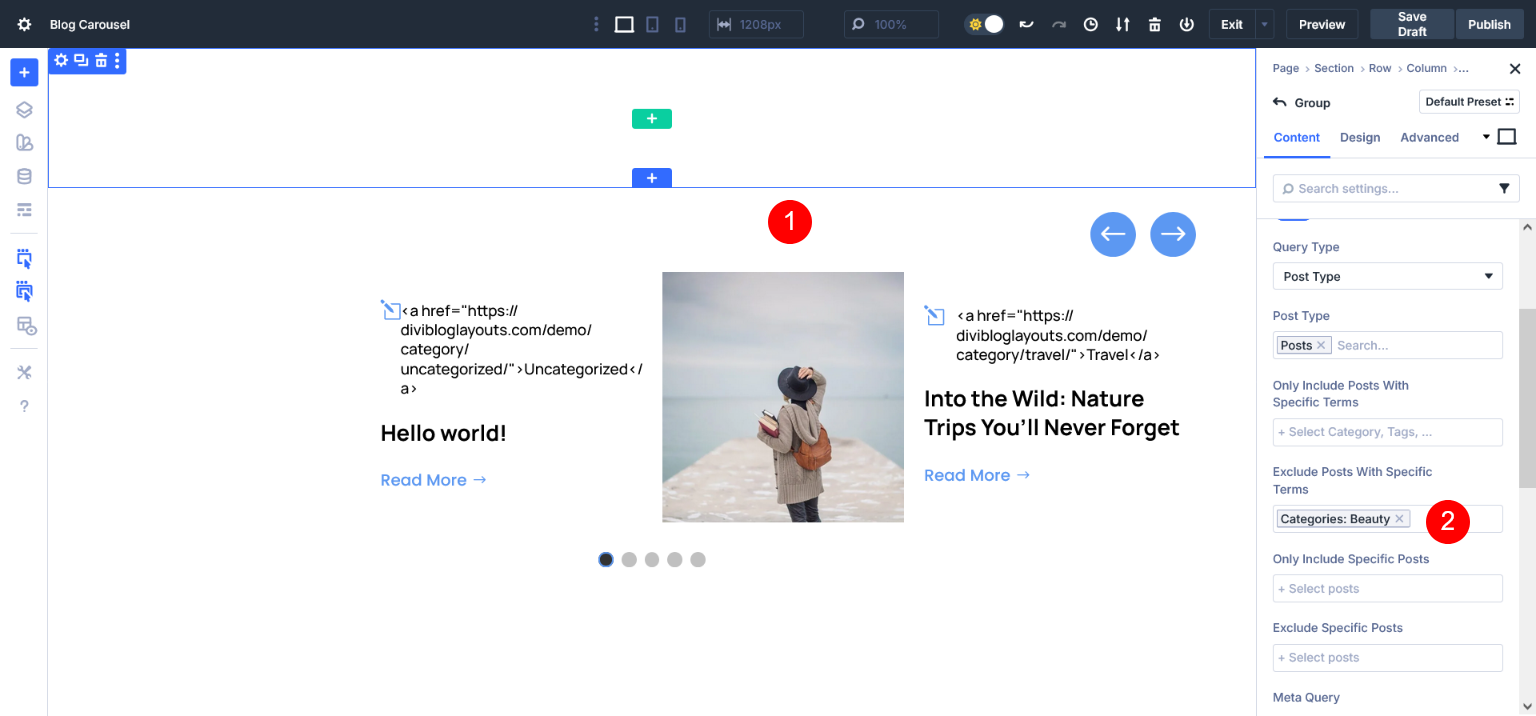Toggle hover click mode icon

24,259
